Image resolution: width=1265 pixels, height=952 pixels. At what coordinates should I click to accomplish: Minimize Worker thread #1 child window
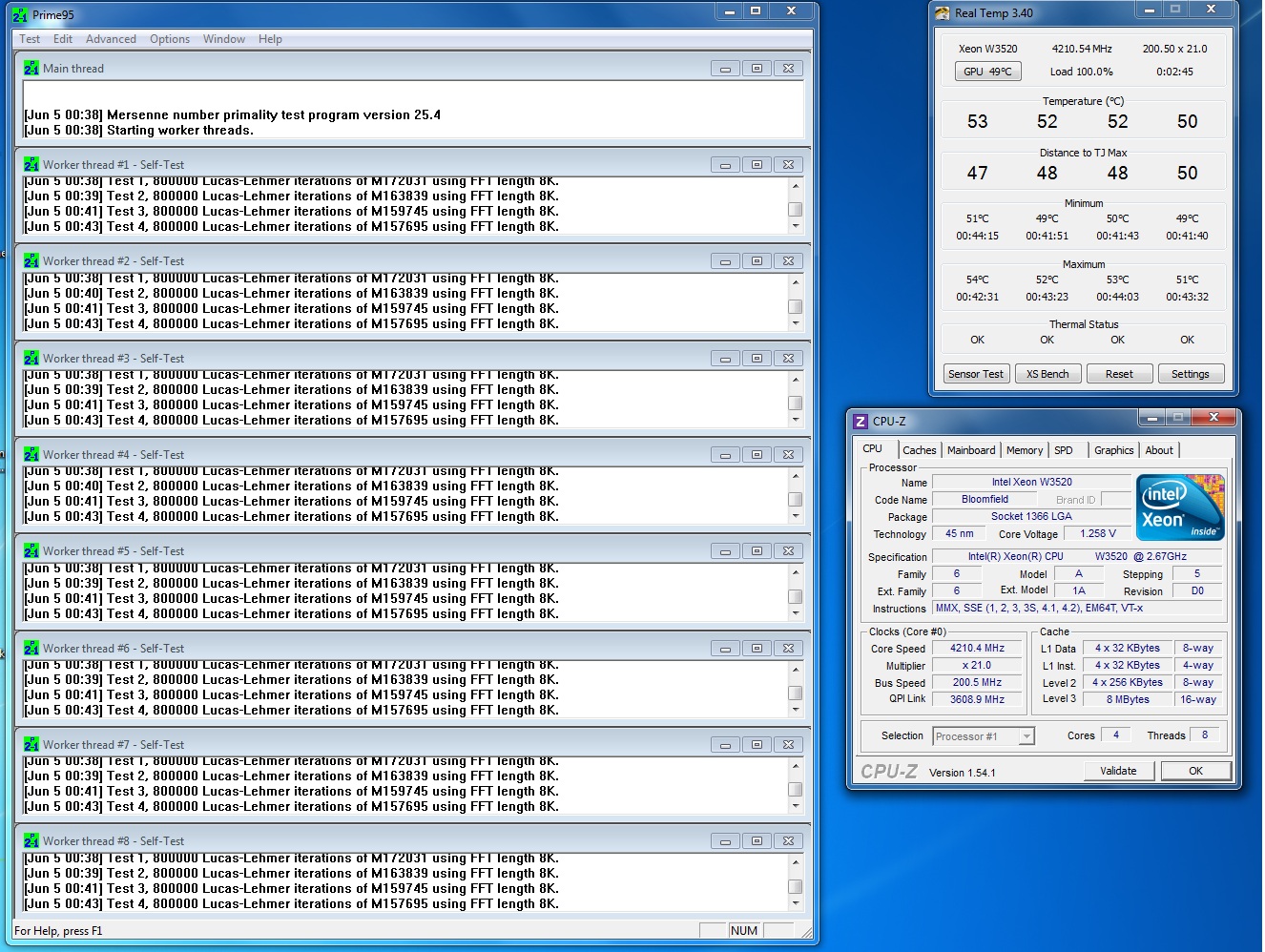tap(725, 165)
